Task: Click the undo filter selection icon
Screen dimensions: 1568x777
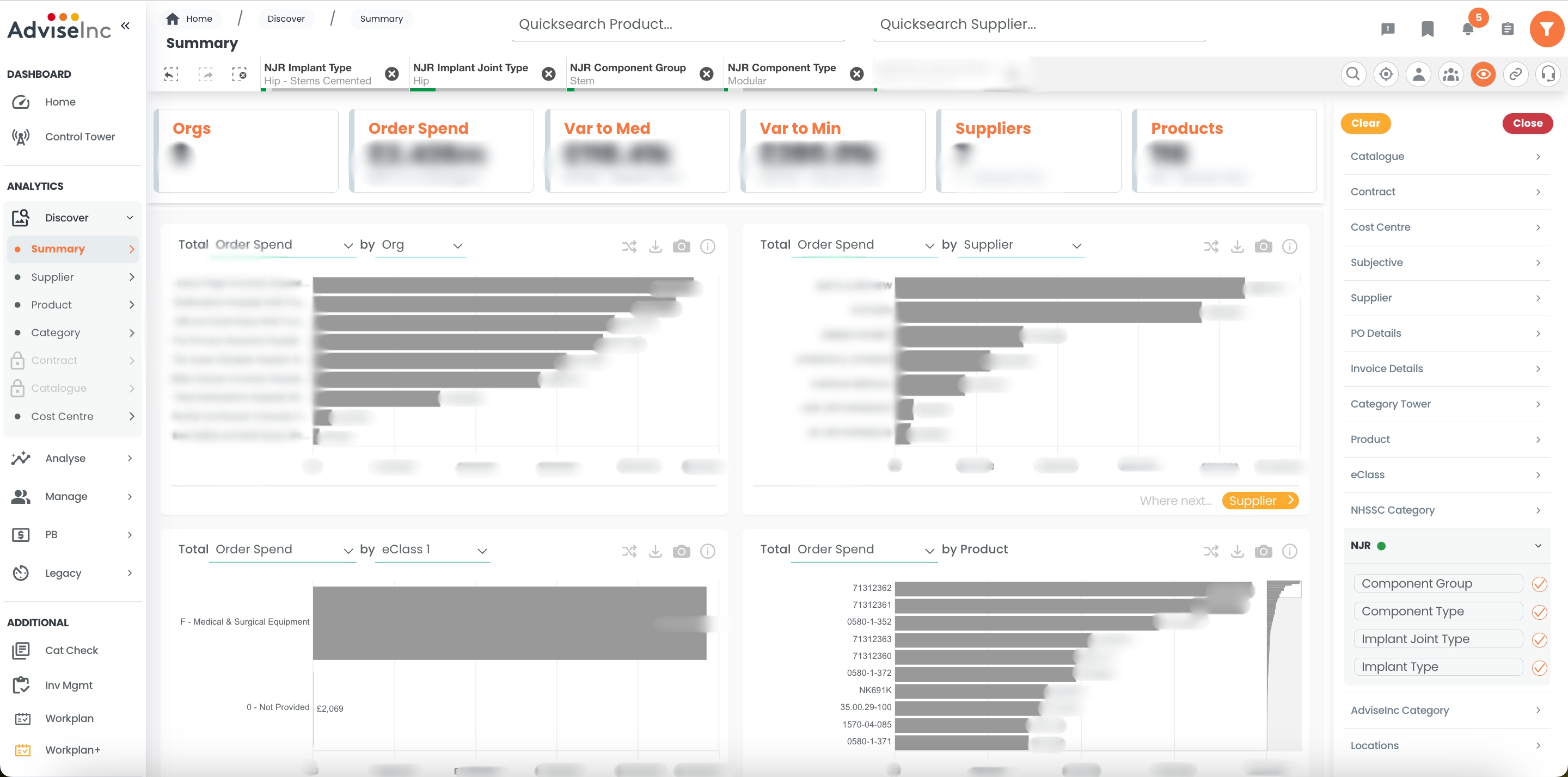Action: (x=171, y=74)
